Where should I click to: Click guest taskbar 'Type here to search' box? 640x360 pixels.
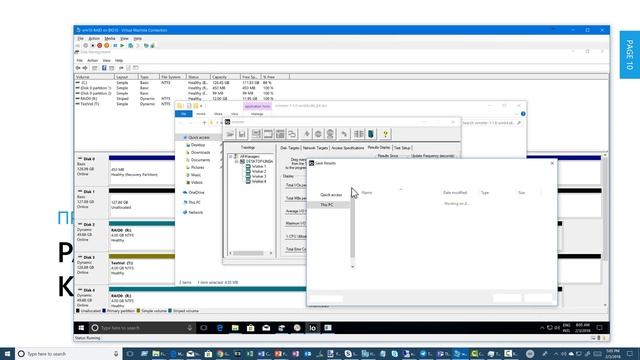(x=141, y=328)
